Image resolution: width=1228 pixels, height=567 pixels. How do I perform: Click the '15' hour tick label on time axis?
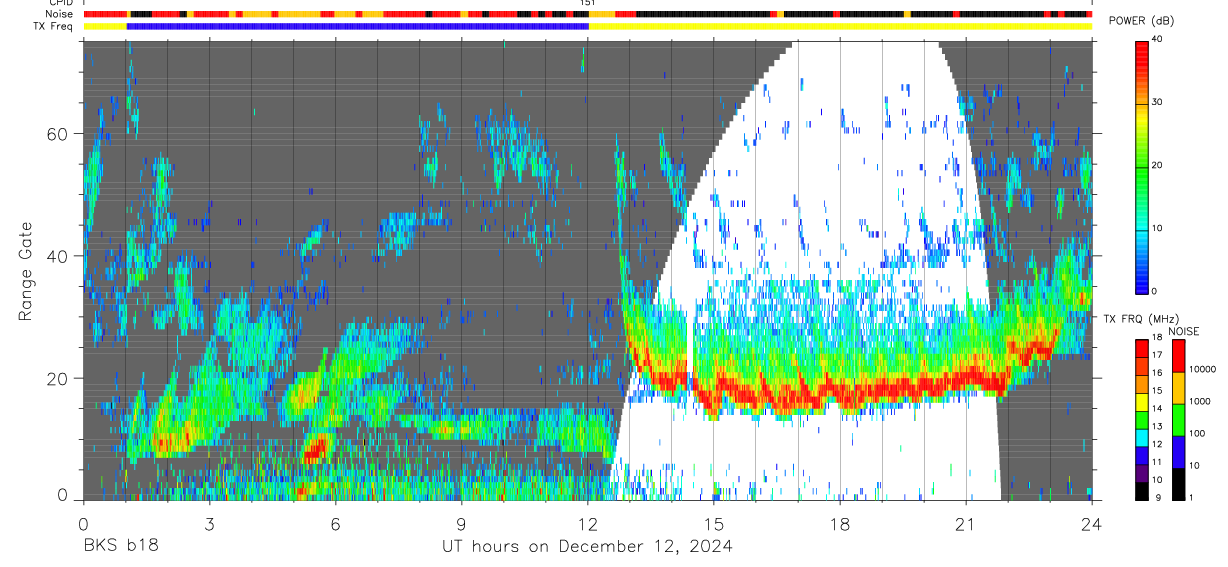(x=714, y=524)
